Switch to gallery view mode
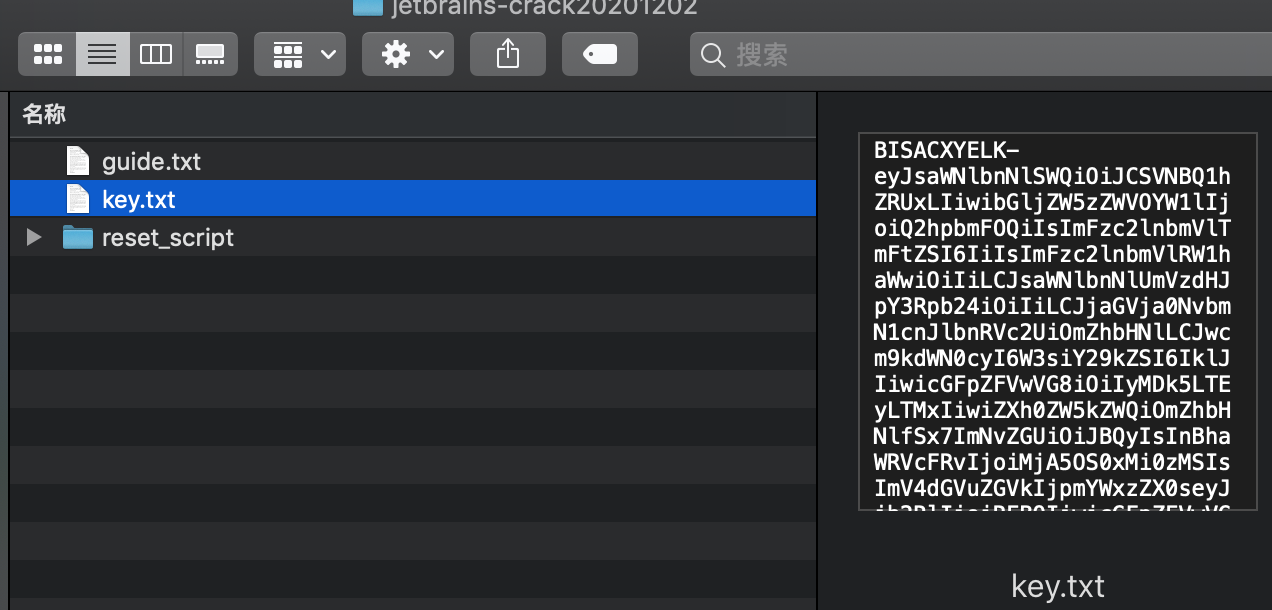 coord(210,54)
